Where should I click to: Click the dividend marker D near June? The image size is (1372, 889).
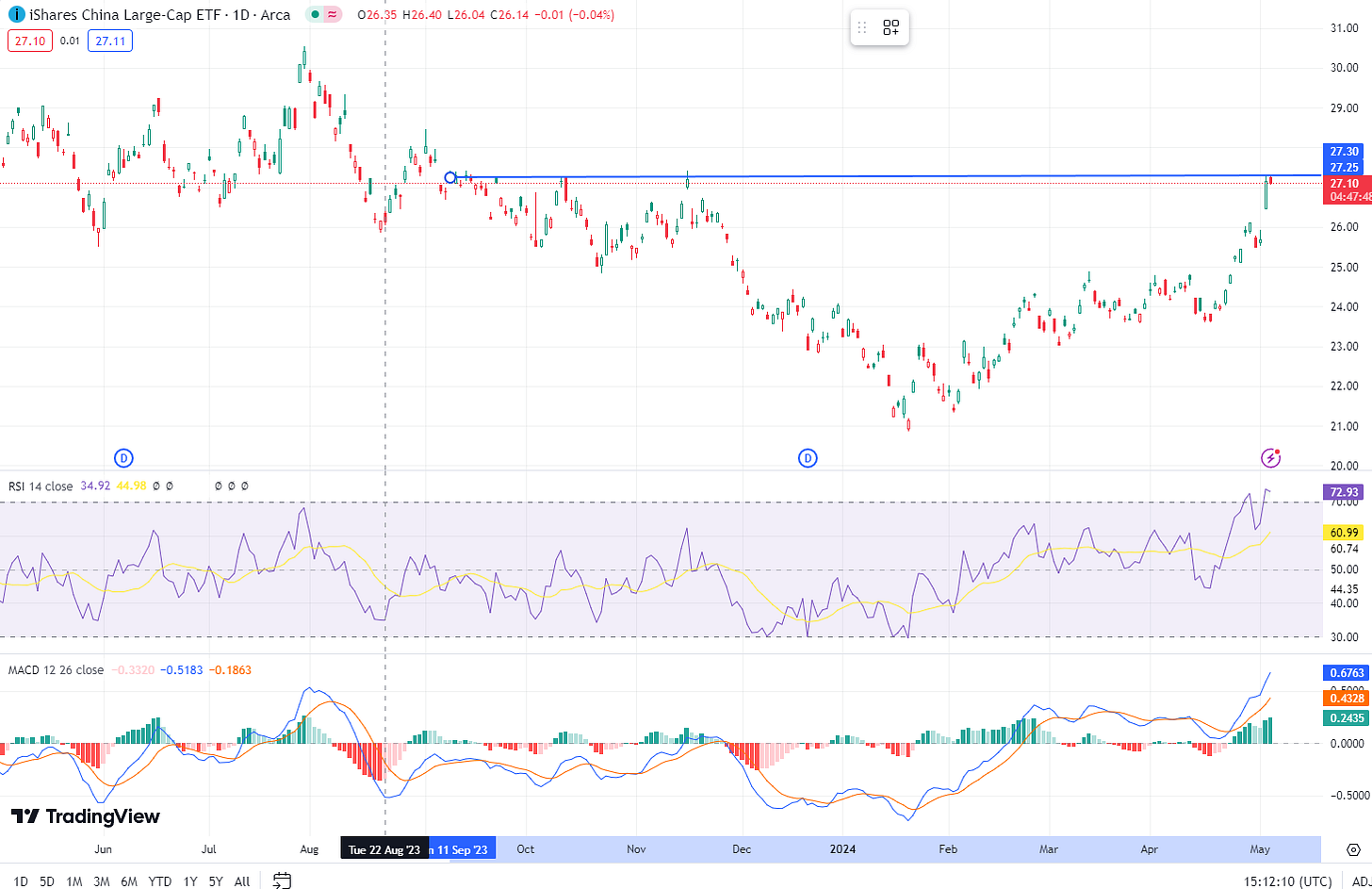pos(123,458)
